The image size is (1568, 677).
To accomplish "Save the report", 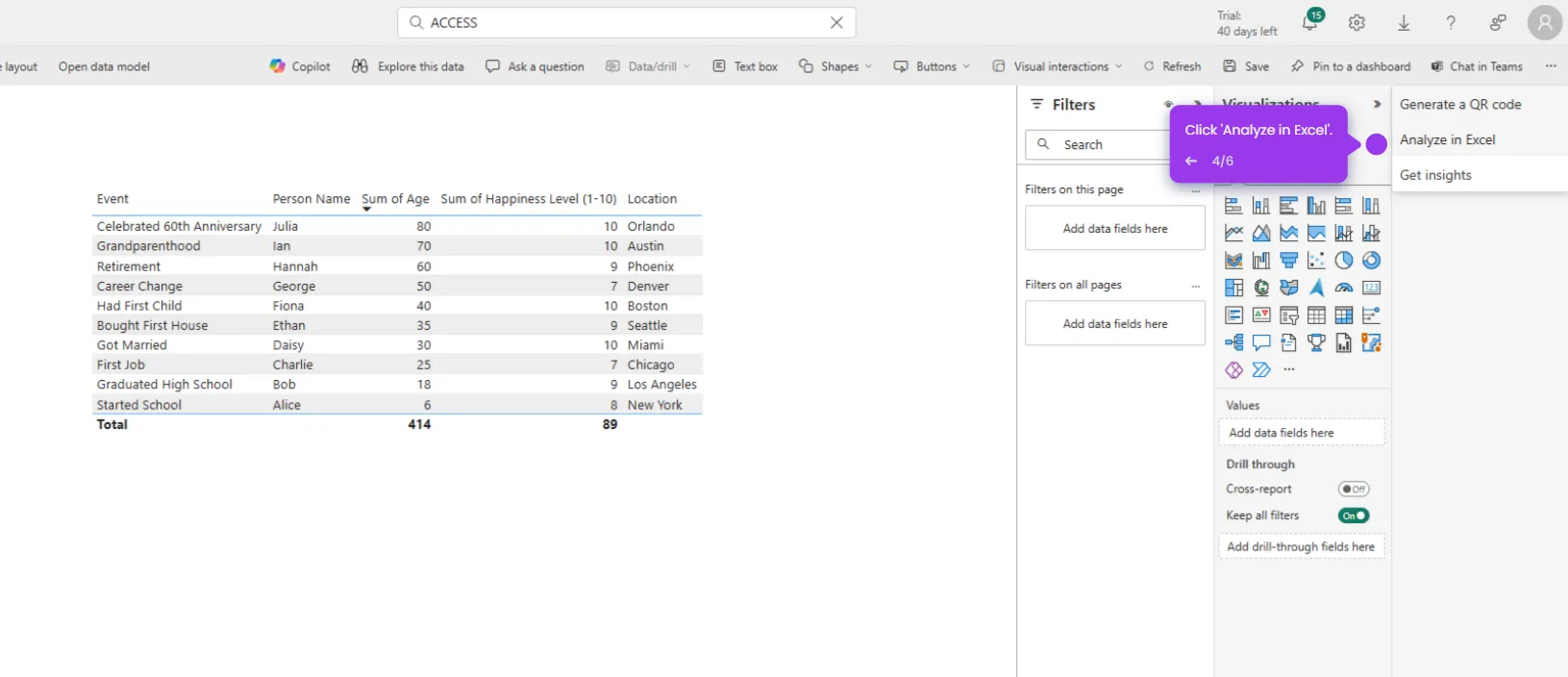I will (1246, 66).
